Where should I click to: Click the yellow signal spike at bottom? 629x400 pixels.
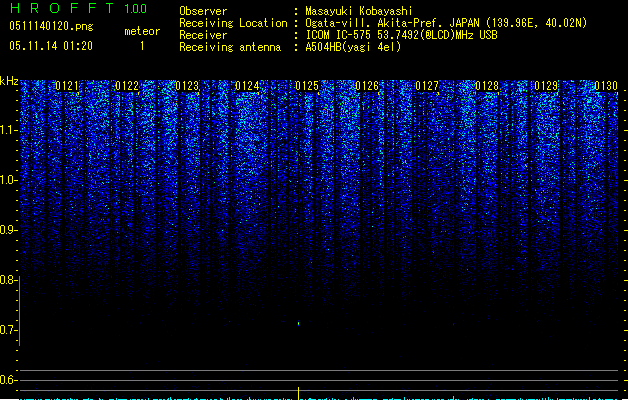pos(298,393)
